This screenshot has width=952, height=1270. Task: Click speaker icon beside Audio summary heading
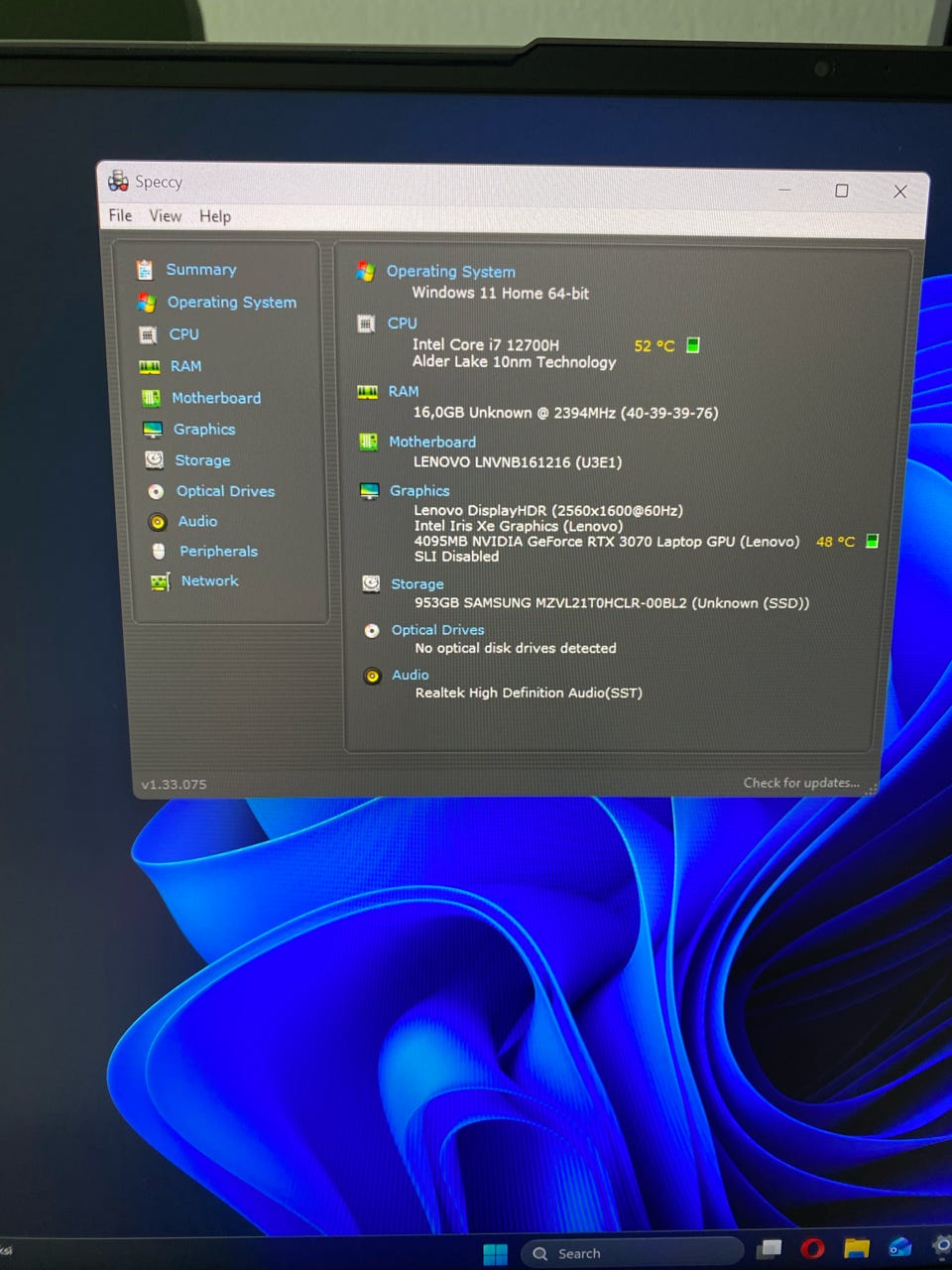coord(373,677)
